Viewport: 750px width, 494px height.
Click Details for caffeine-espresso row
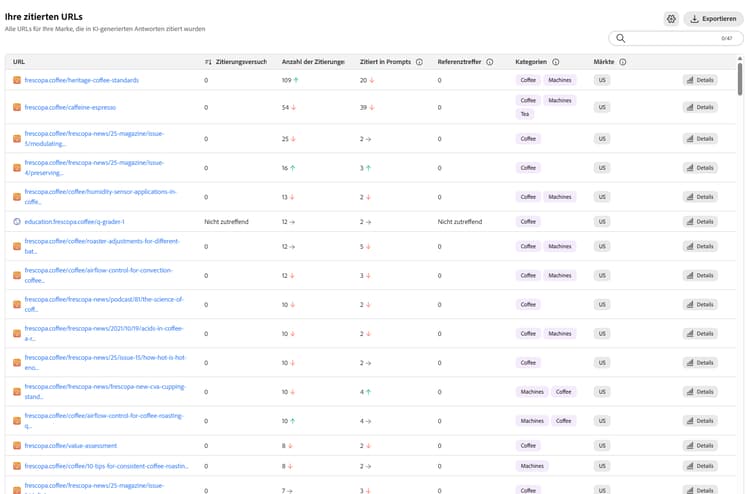point(700,107)
